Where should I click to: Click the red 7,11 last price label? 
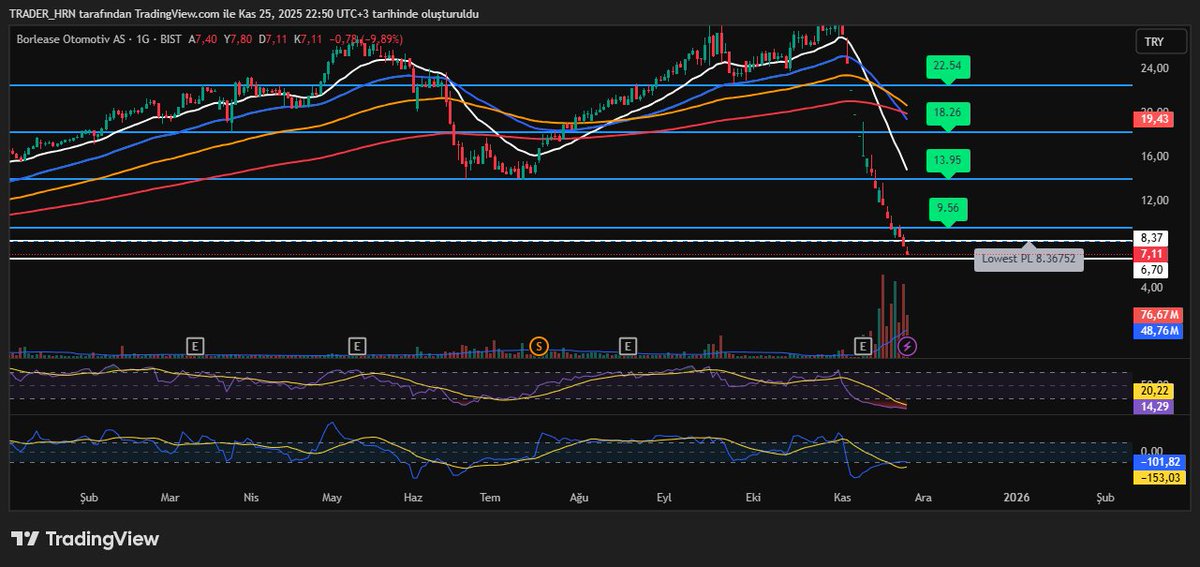coord(1150,254)
